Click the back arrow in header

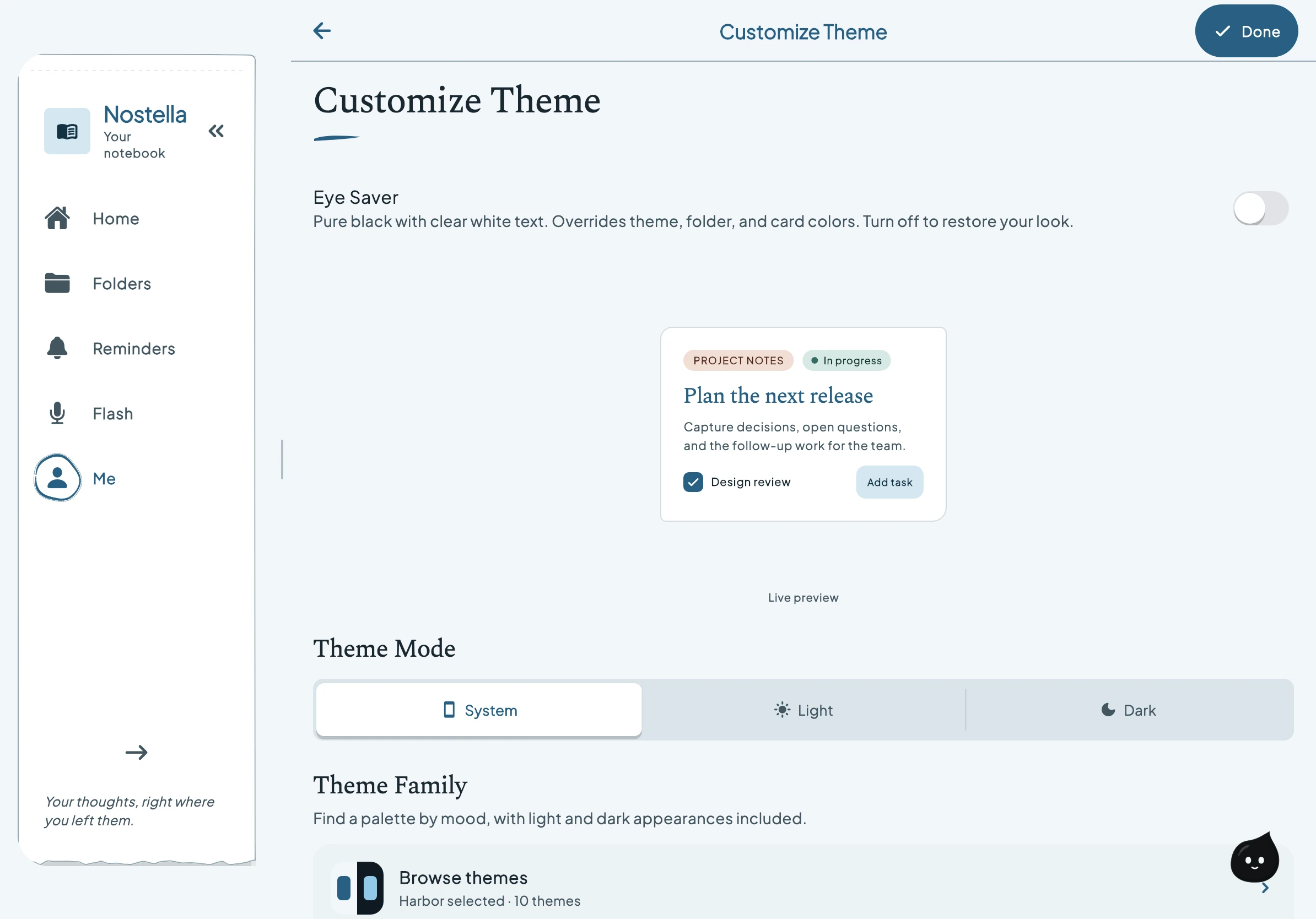(x=322, y=31)
